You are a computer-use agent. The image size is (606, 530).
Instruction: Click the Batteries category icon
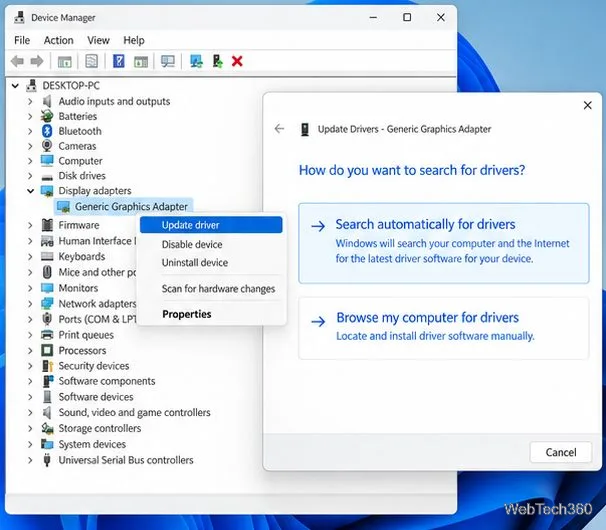[47, 116]
